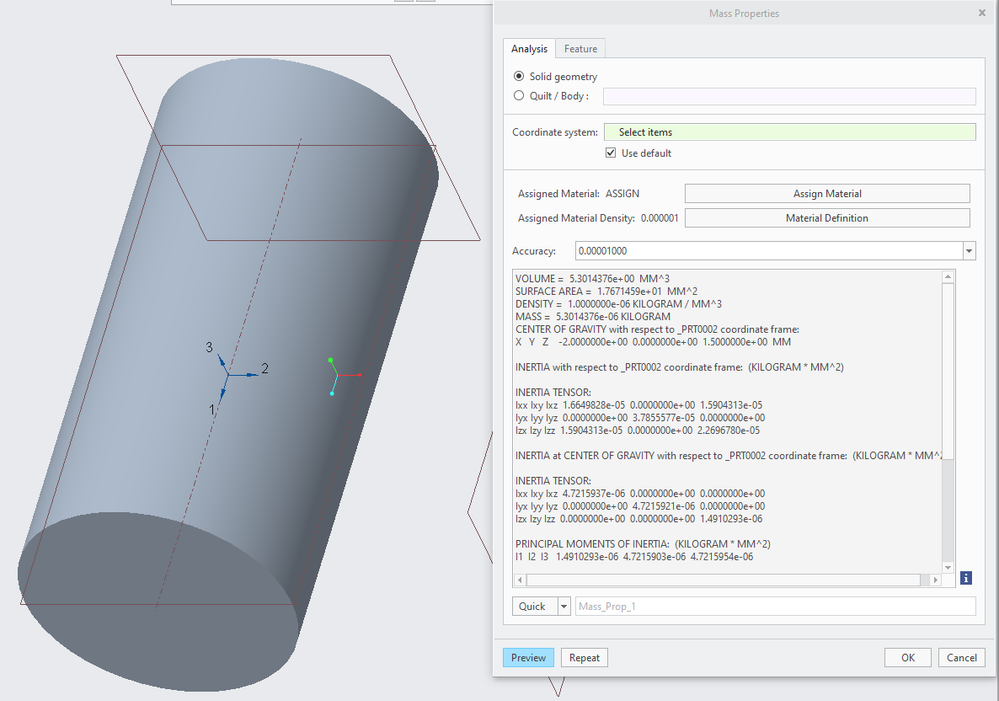The image size is (999, 701).
Task: Expand the Quick analysis type dropdown
Action: pyautogui.click(x=564, y=606)
